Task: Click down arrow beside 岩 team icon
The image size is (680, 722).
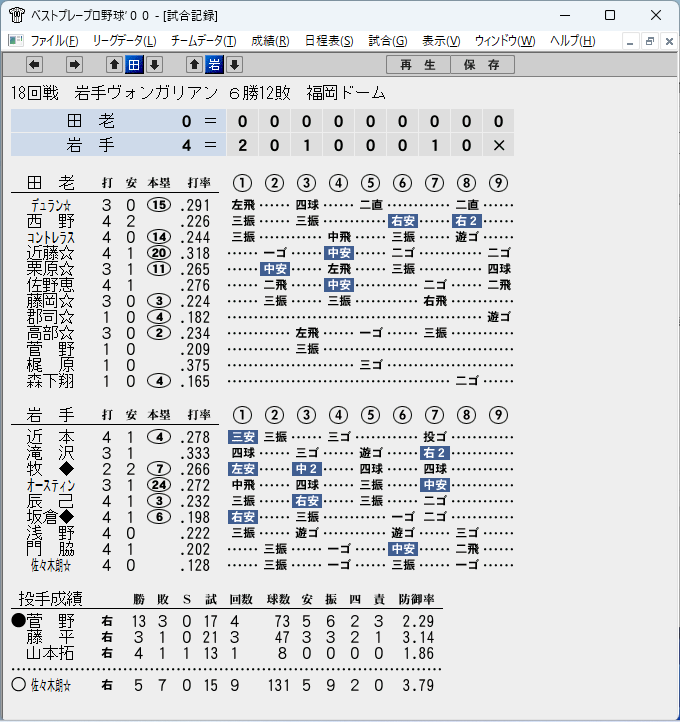Action: click(x=234, y=65)
